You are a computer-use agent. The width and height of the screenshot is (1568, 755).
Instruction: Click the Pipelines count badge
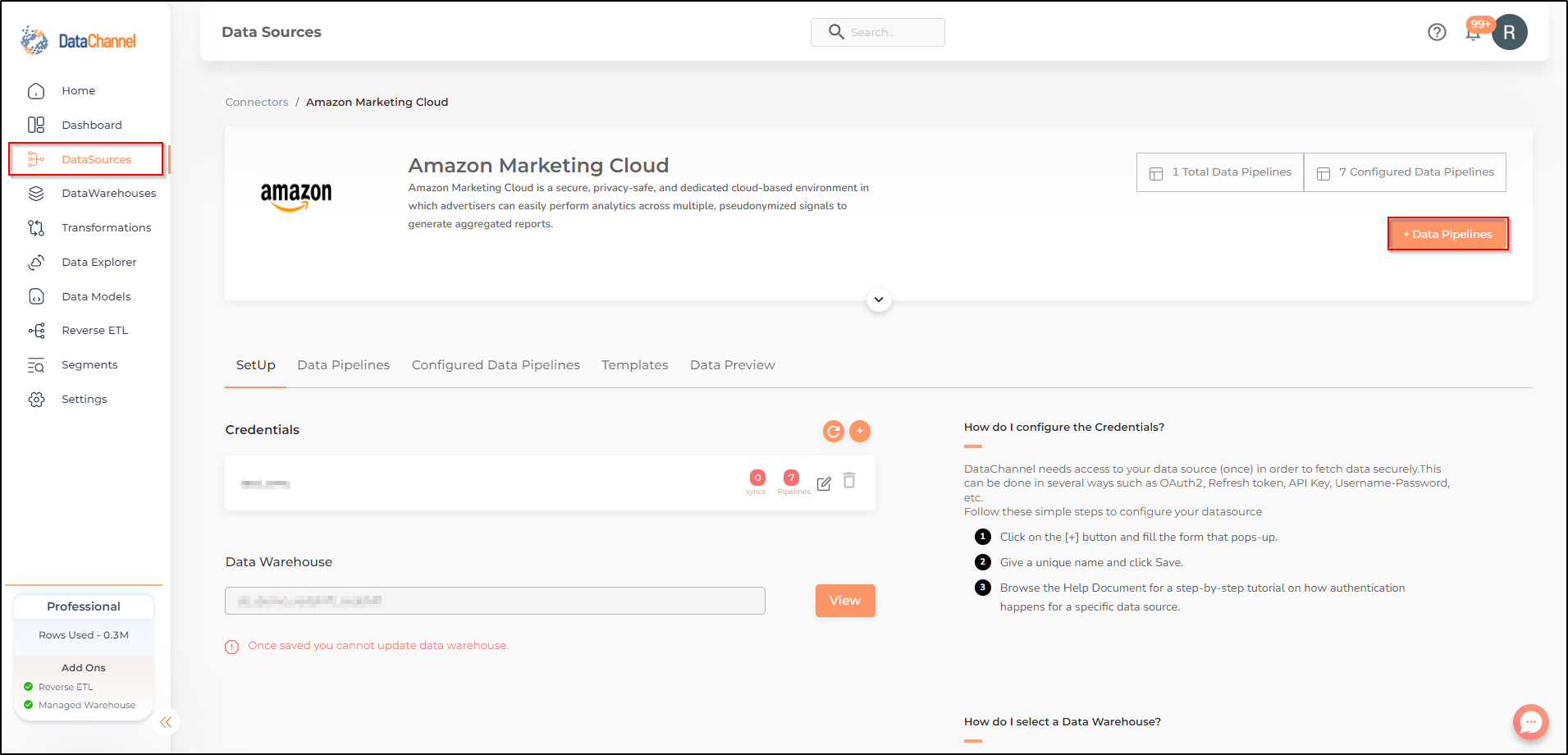point(791,478)
